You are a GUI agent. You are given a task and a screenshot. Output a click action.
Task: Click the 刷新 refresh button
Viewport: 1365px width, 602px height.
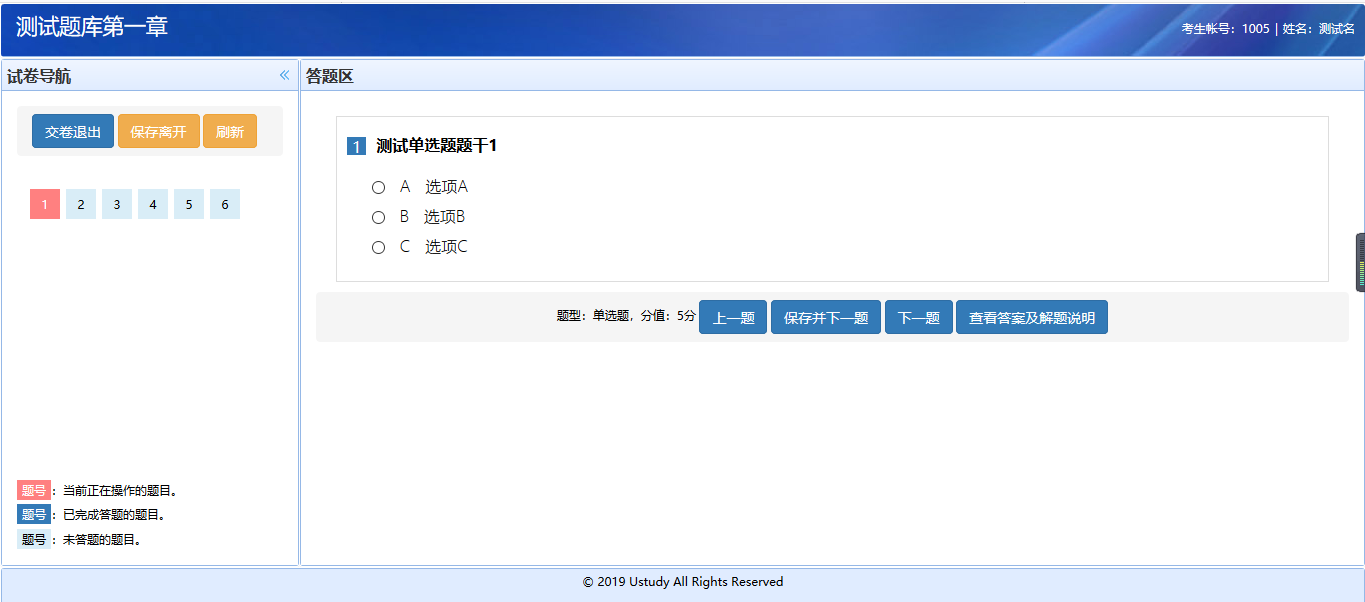(x=230, y=132)
